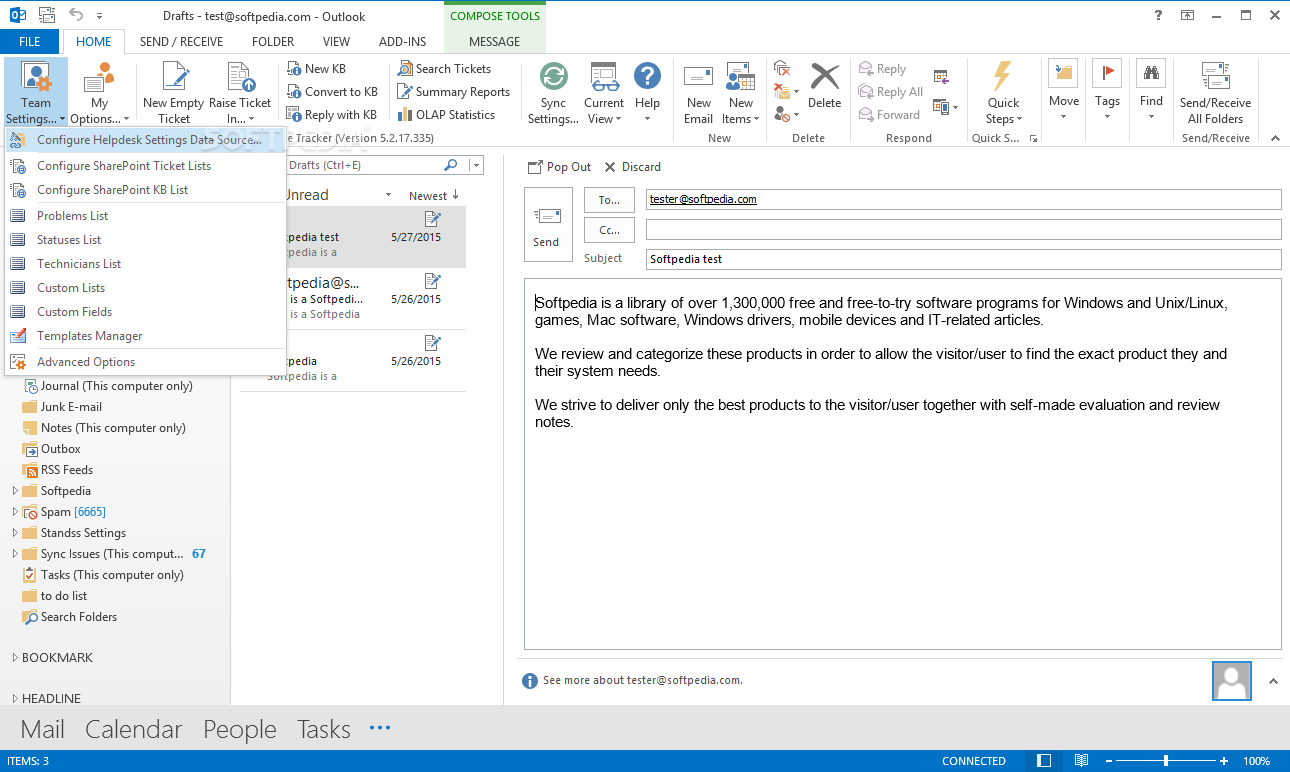This screenshot has width=1290, height=772.
Task: Open the Find binoculars button
Action: pos(1151,92)
